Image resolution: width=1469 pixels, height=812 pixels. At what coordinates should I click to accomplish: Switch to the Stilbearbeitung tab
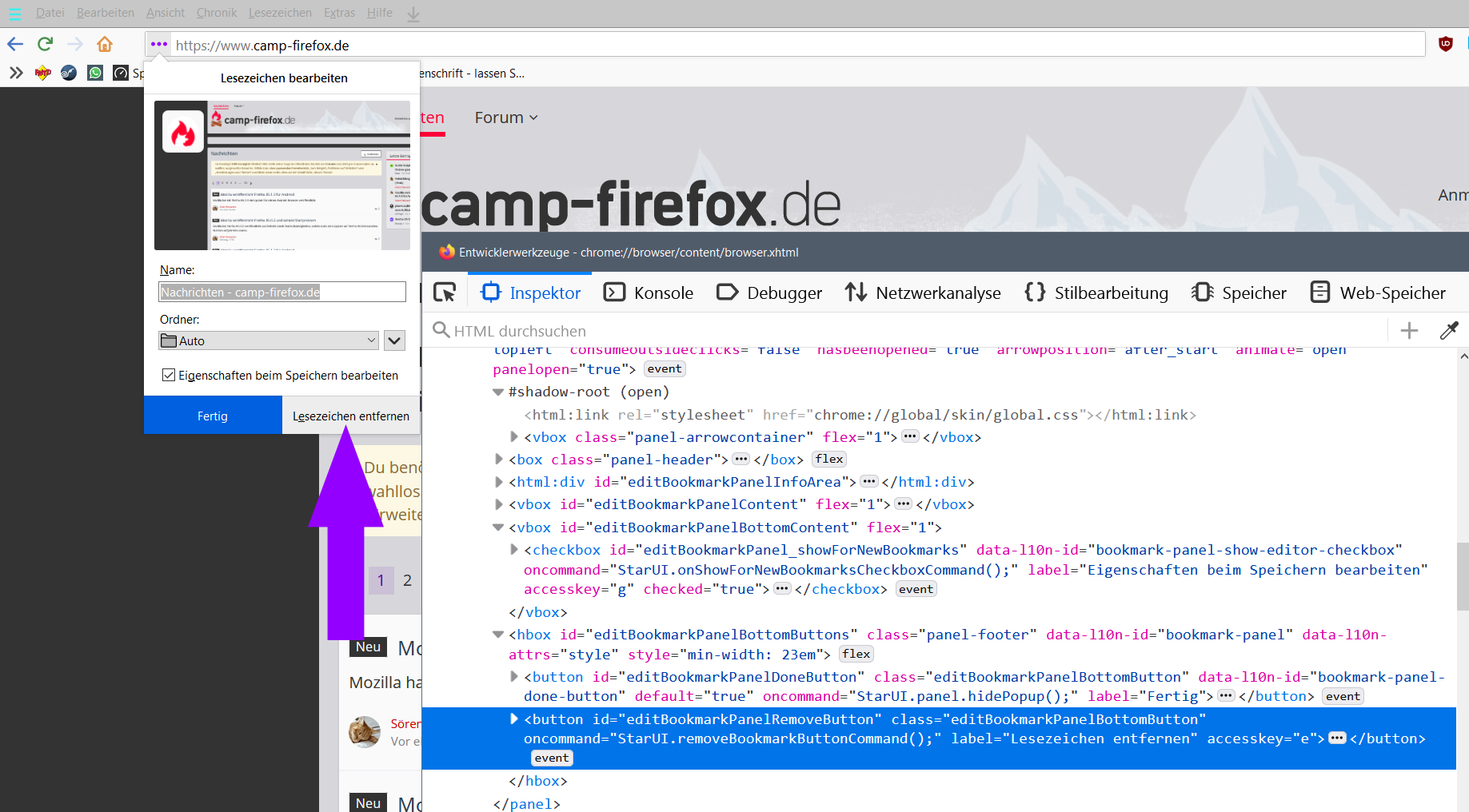pyautogui.click(x=1096, y=293)
